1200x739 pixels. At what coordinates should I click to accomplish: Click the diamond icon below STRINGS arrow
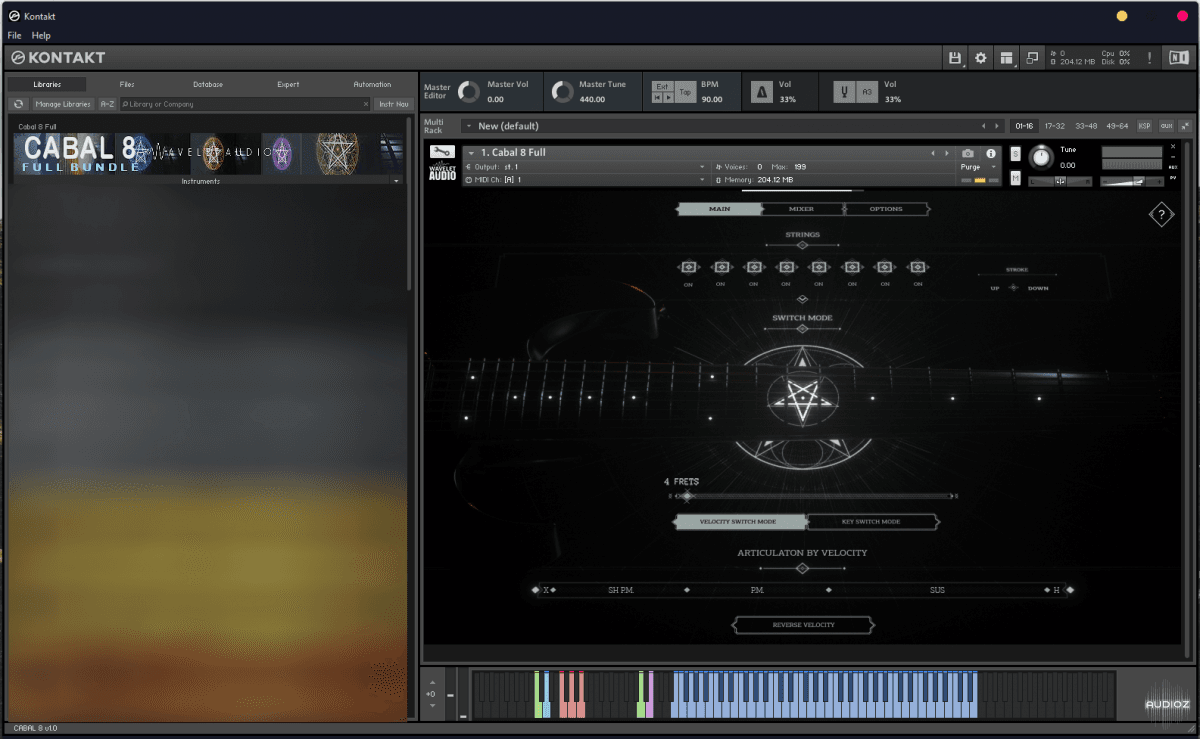point(802,299)
